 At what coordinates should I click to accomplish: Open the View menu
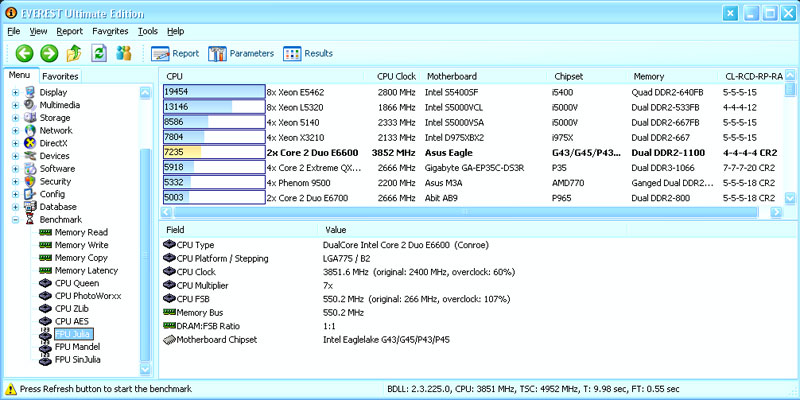38,31
